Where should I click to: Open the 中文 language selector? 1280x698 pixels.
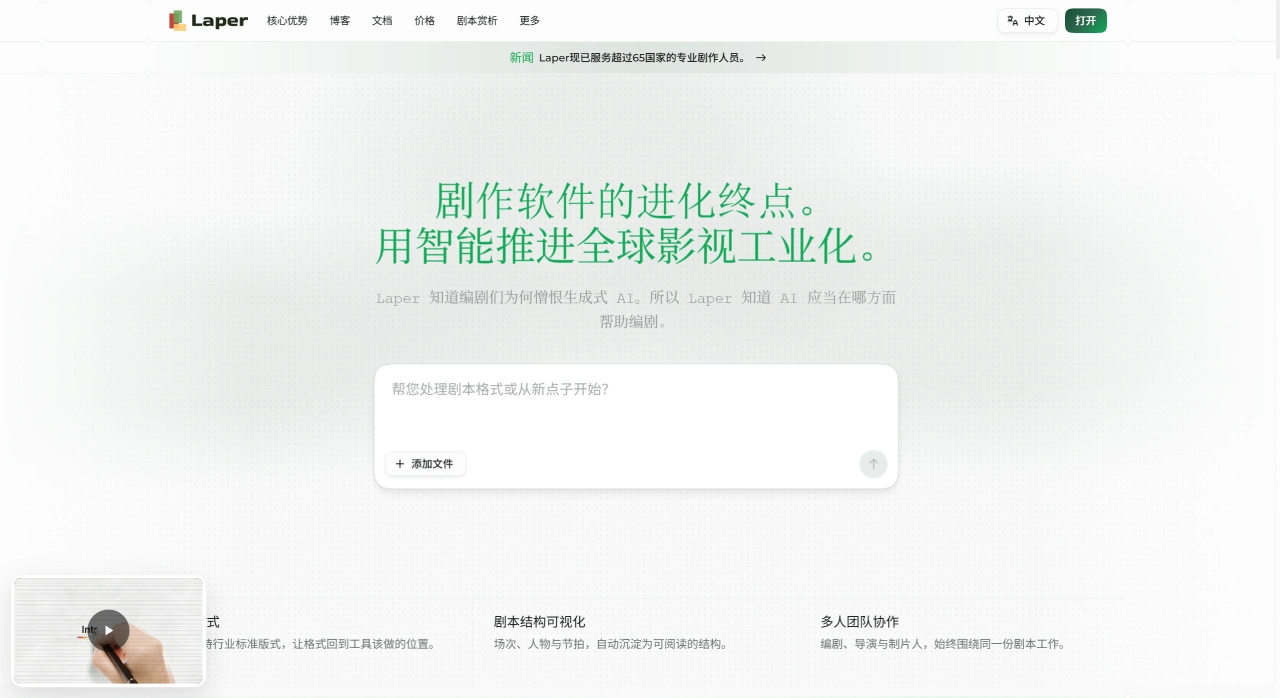1027,21
